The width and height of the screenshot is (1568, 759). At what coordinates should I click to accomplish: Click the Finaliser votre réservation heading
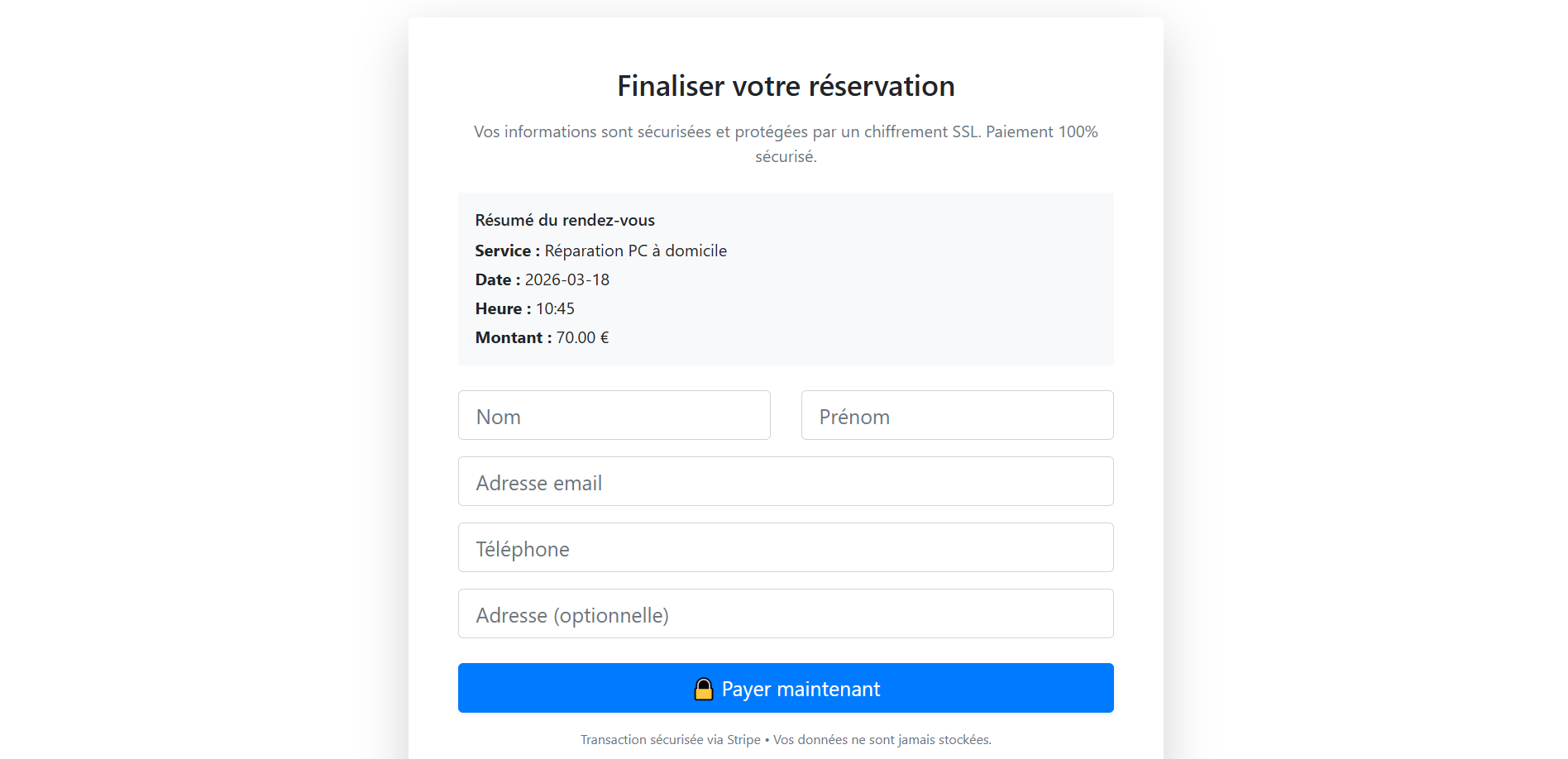point(786,86)
